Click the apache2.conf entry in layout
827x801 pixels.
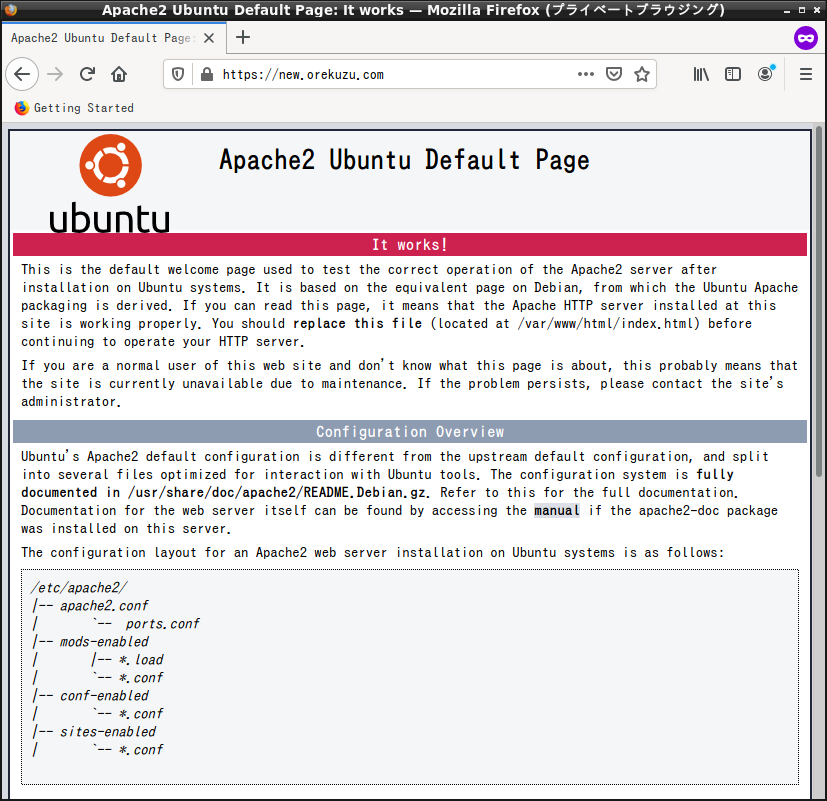point(104,606)
